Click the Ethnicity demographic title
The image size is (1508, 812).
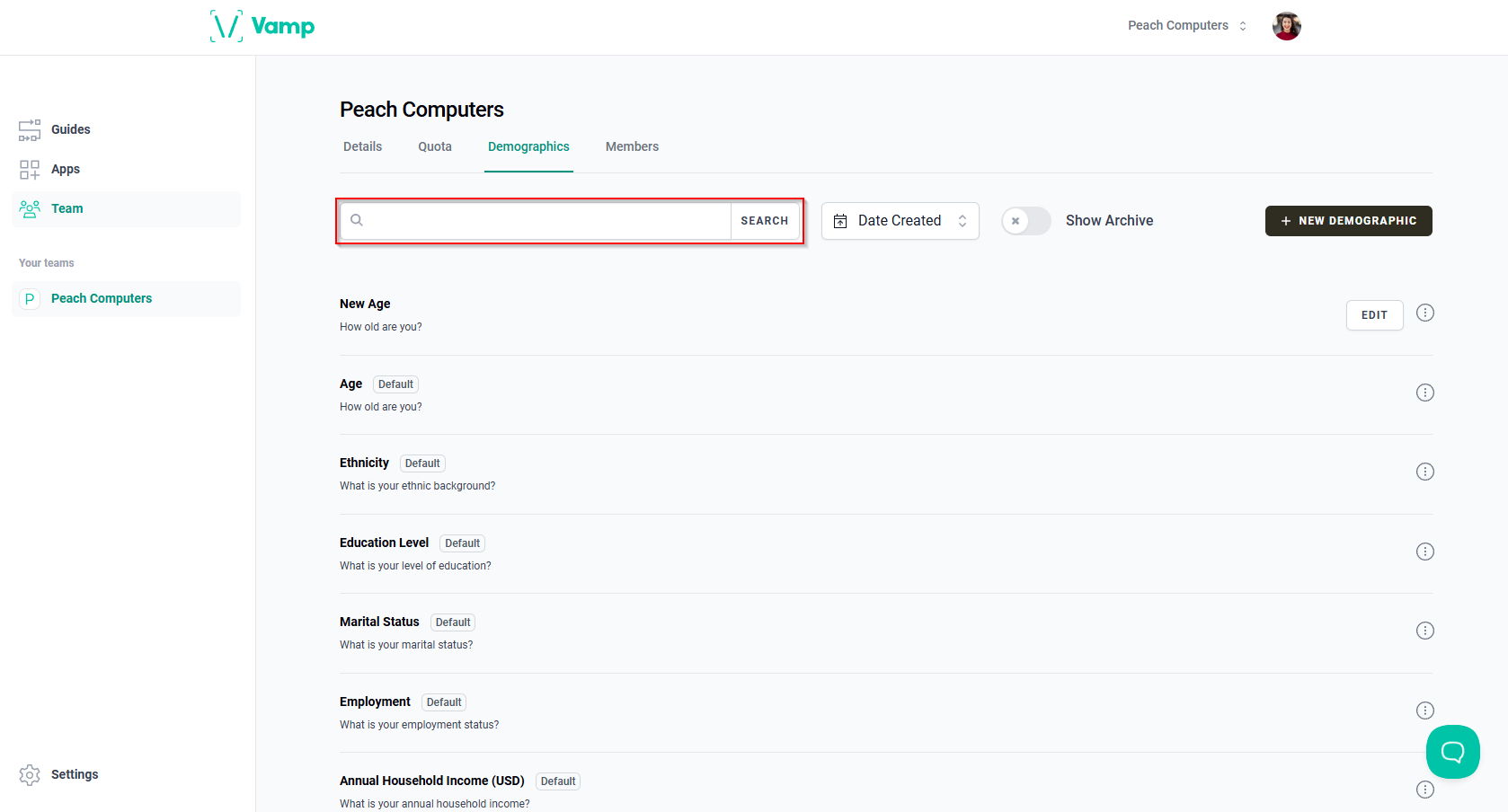(364, 463)
